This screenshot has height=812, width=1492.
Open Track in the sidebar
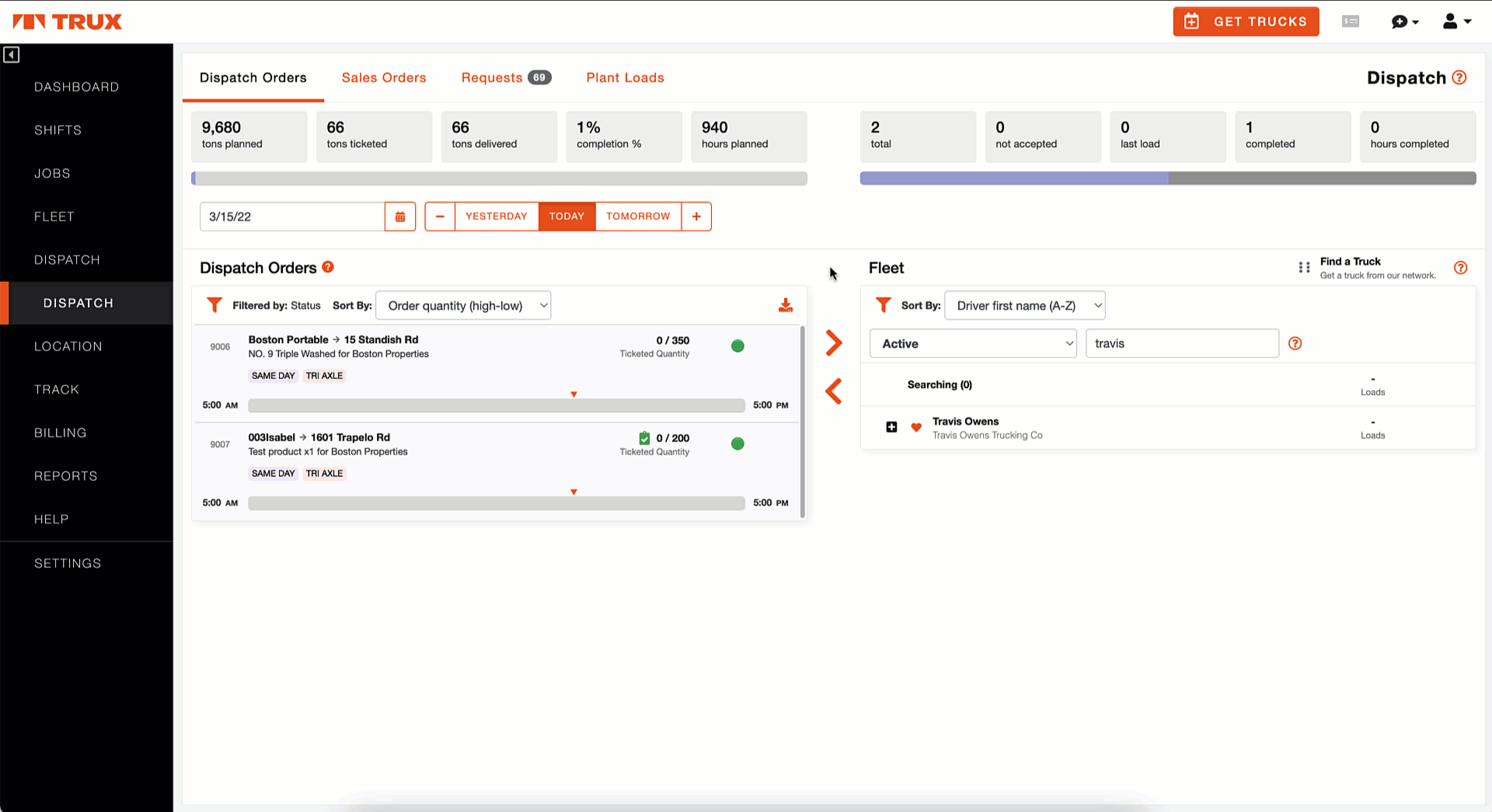[x=57, y=389]
